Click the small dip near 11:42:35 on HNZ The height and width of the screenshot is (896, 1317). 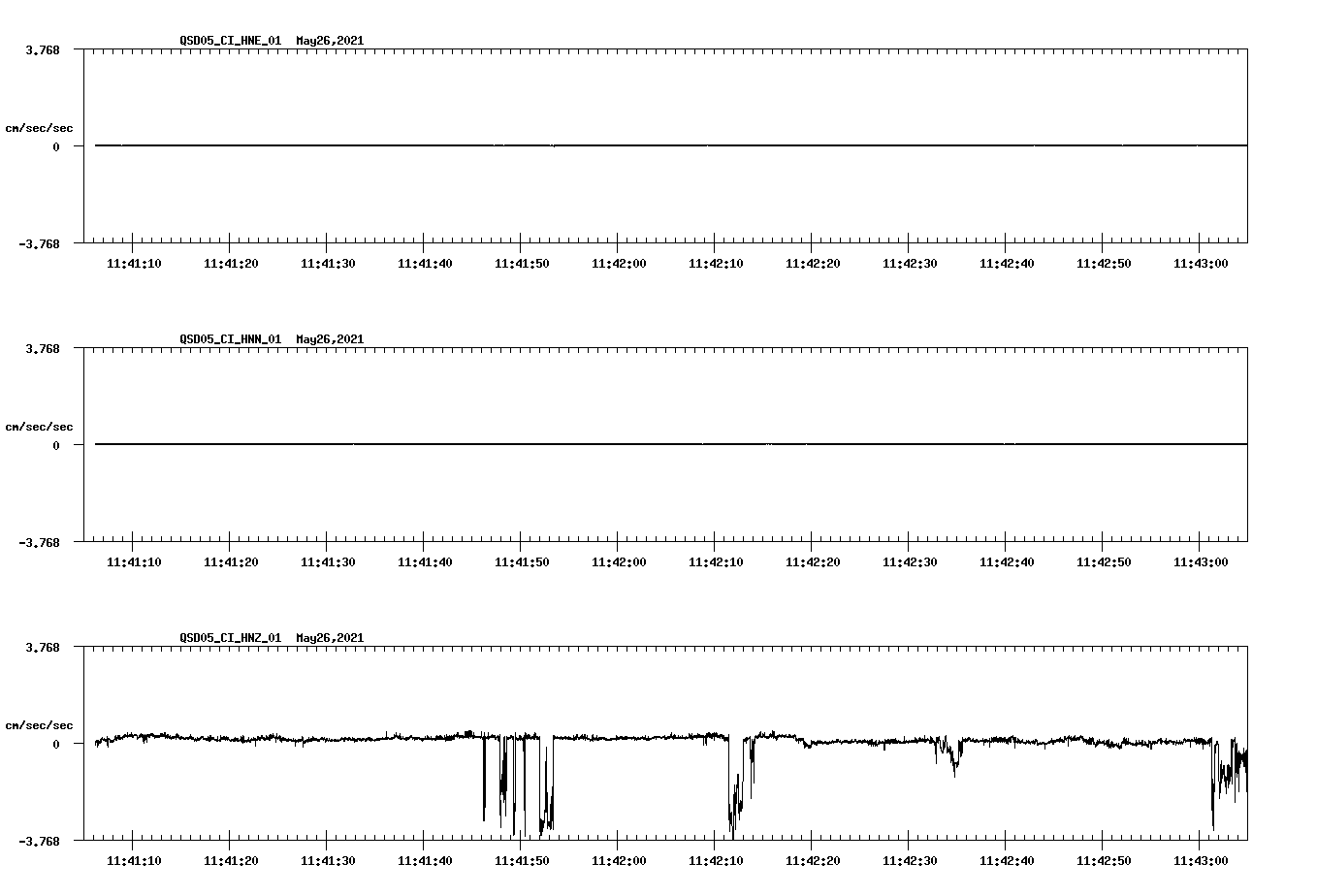[953, 761]
